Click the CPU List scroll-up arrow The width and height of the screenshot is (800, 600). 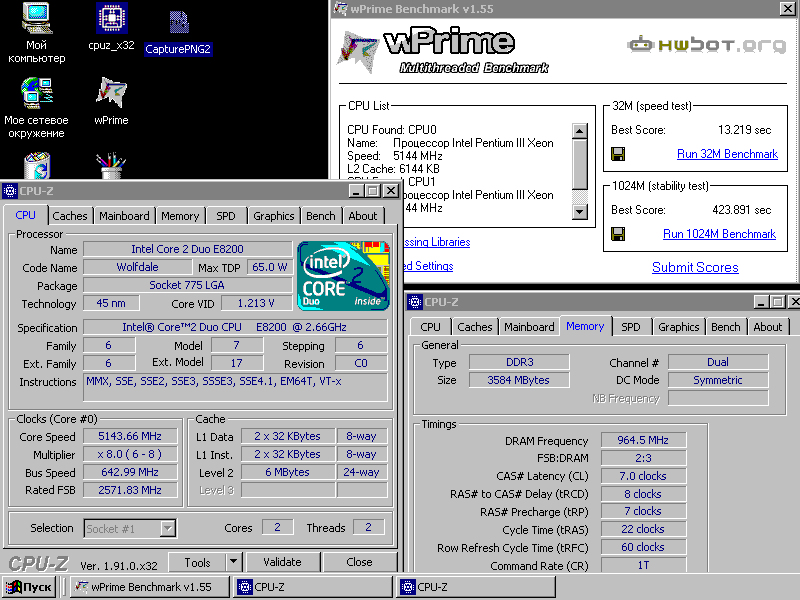(x=580, y=131)
